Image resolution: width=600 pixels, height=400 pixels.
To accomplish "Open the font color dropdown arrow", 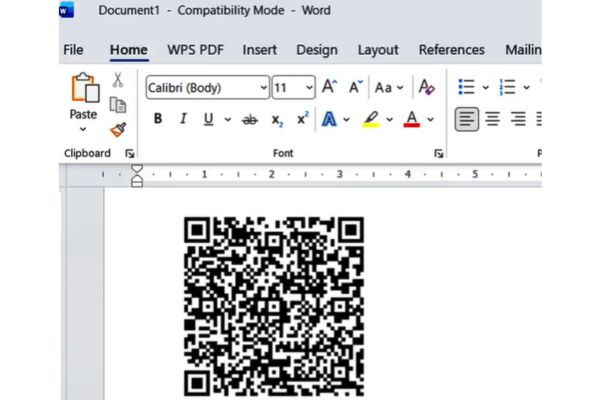I will coord(430,119).
